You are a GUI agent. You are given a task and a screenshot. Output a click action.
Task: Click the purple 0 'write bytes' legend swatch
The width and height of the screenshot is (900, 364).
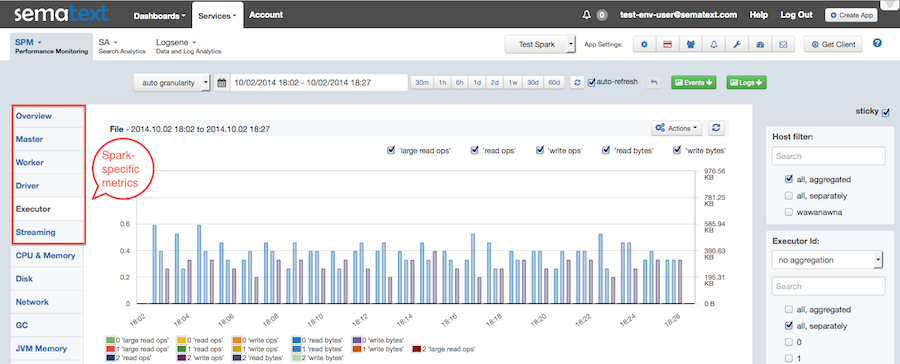pyautogui.click(x=356, y=340)
